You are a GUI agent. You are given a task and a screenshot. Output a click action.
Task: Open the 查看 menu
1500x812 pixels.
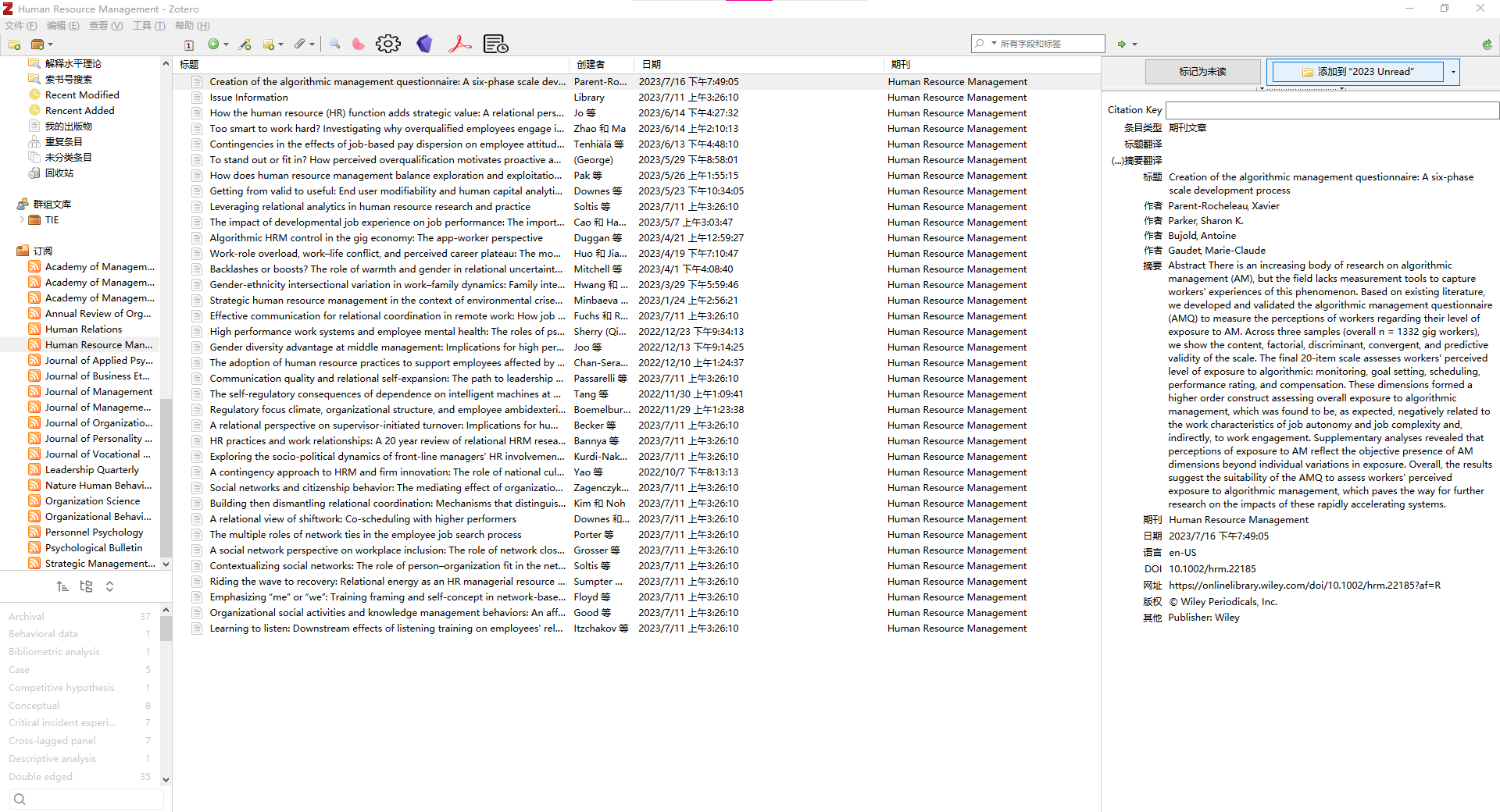click(105, 26)
